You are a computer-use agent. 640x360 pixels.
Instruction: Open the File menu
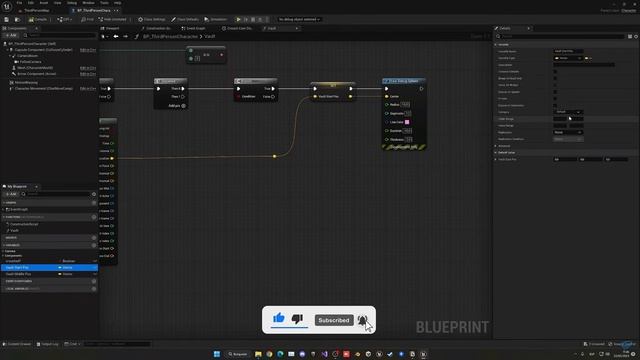[x=19, y=3]
